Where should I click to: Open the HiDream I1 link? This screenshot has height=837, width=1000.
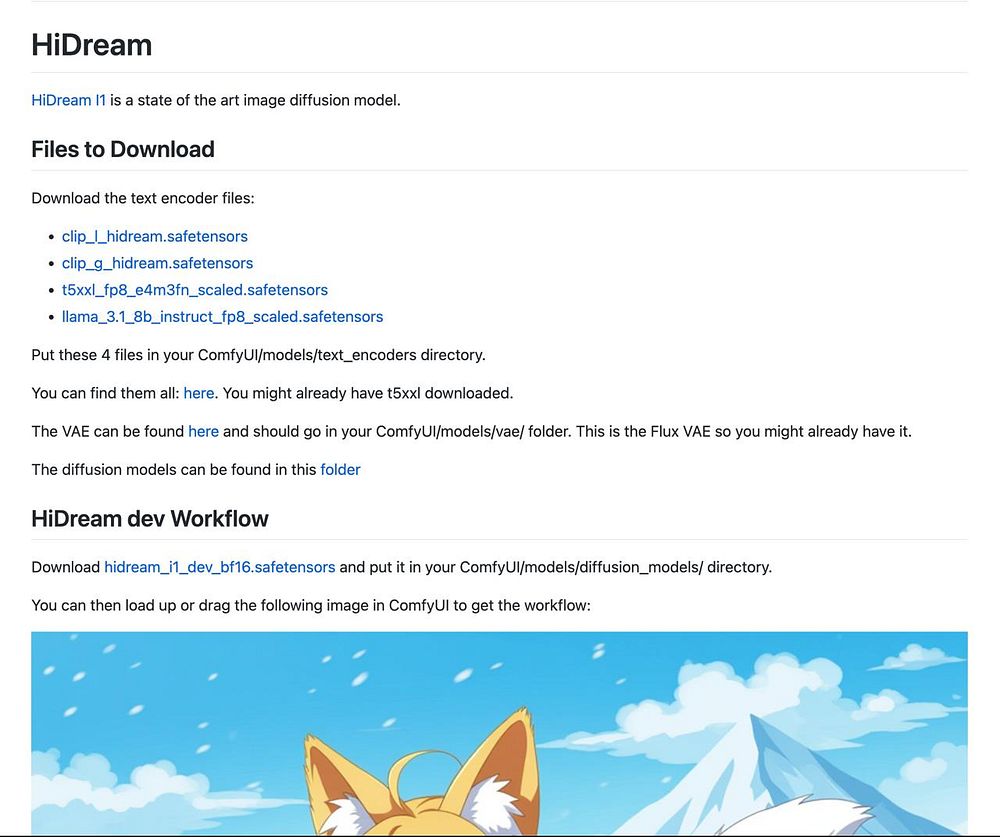point(68,100)
